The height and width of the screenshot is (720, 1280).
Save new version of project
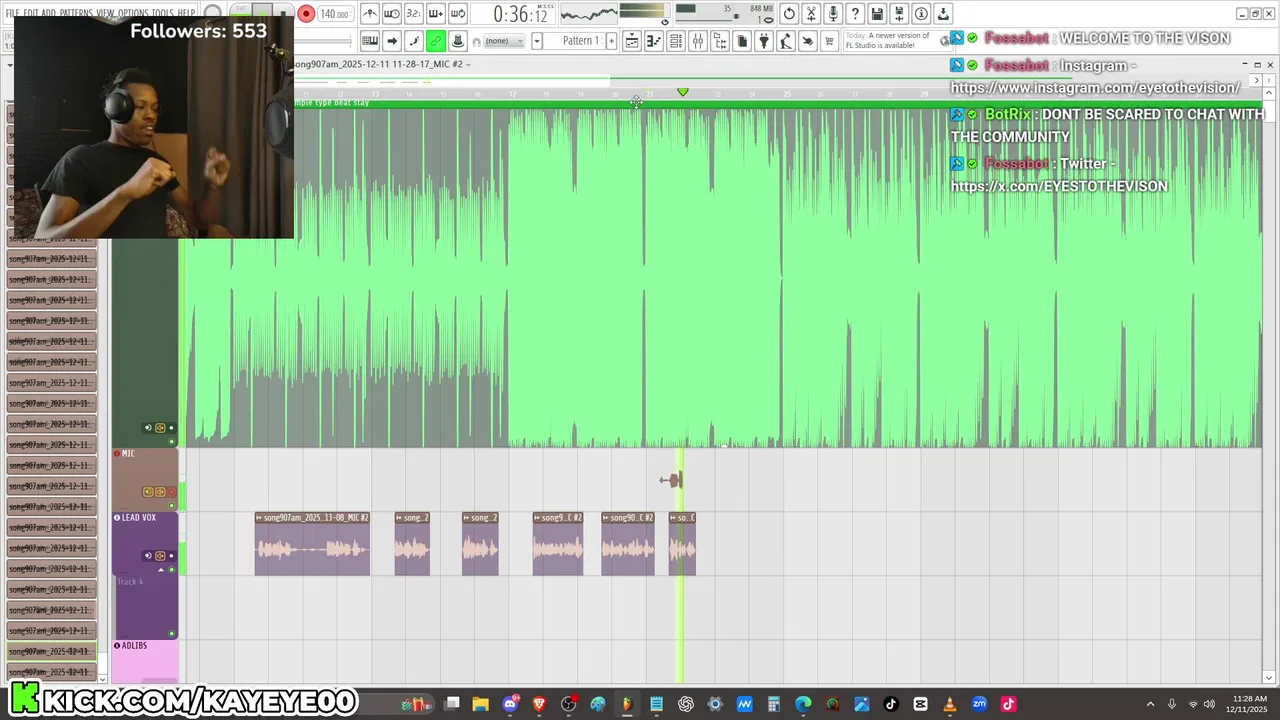[899, 14]
